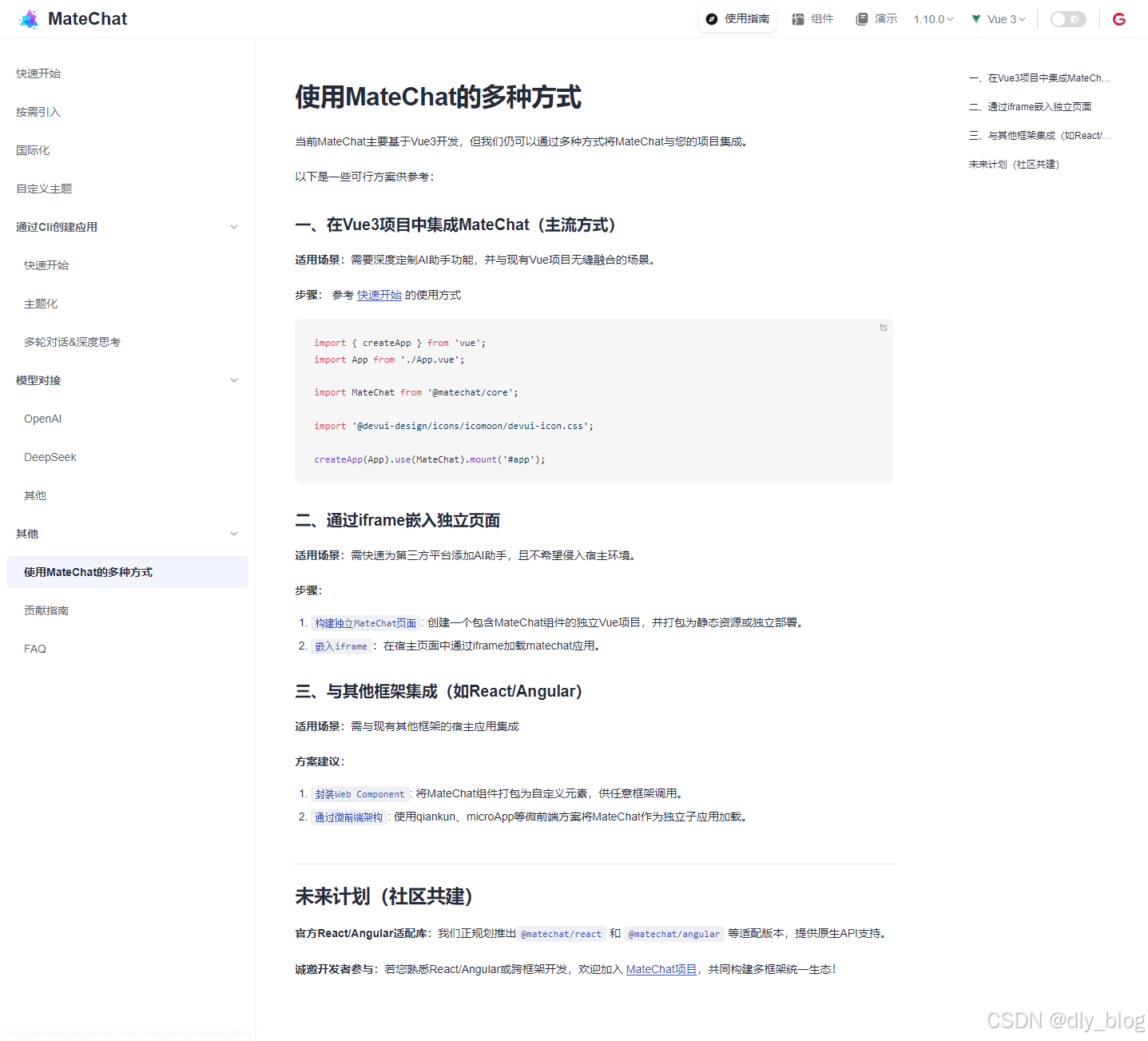
Task: Jump to 三、与其他框架集成 outline link
Action: click(x=1039, y=136)
